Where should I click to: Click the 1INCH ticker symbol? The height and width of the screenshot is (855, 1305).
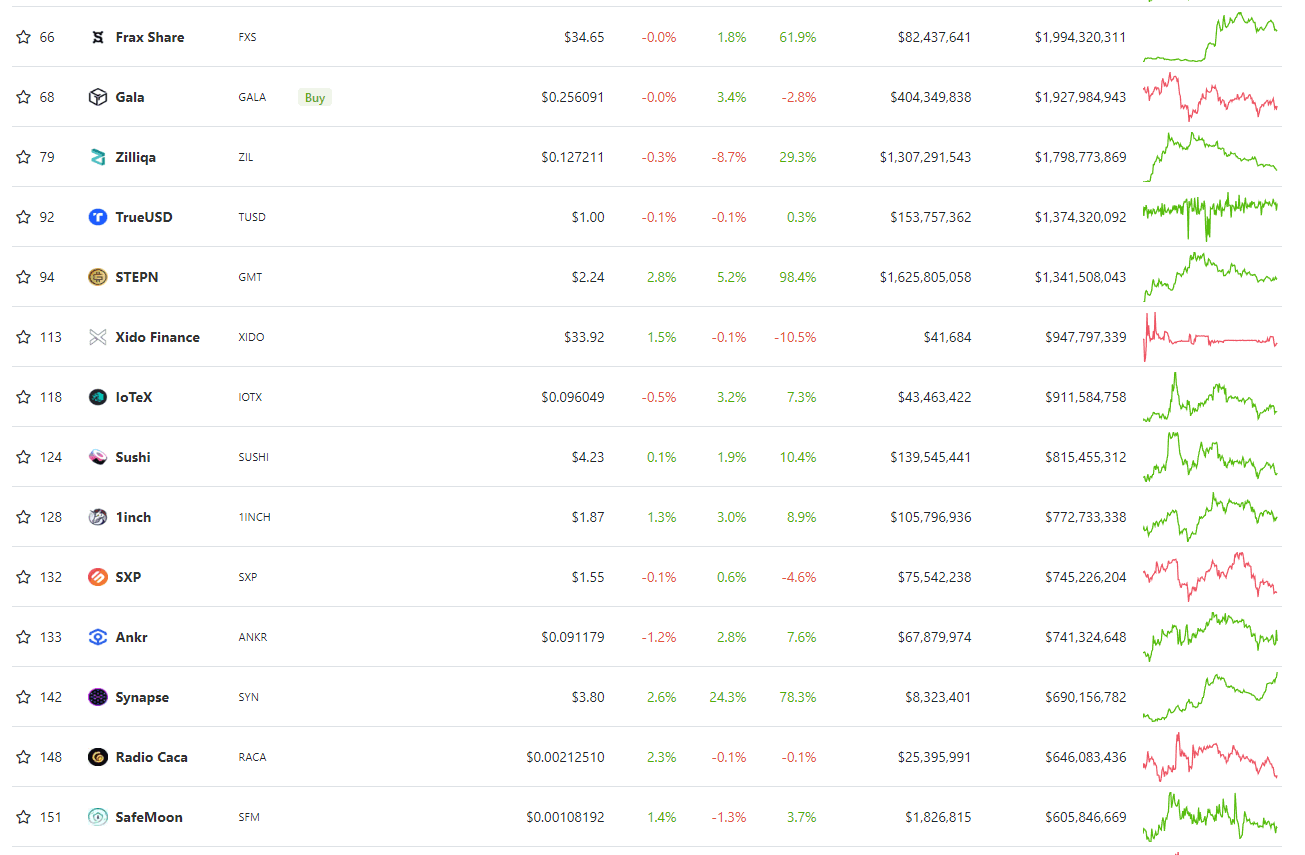coord(254,517)
